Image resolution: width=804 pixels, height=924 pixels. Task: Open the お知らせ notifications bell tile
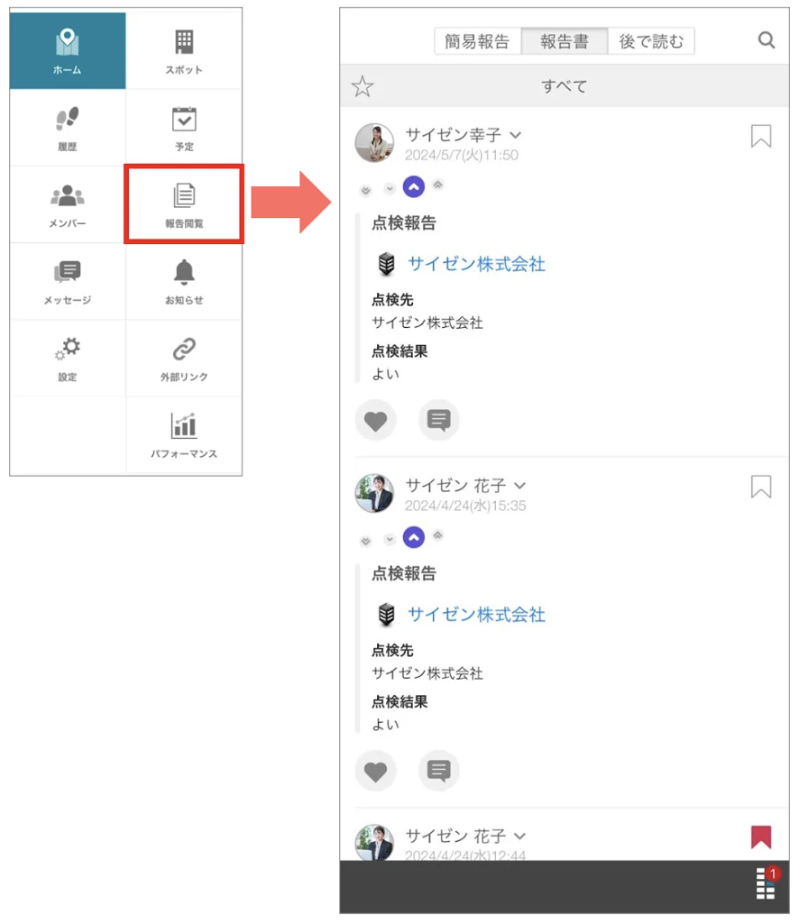pyautogui.click(x=184, y=282)
